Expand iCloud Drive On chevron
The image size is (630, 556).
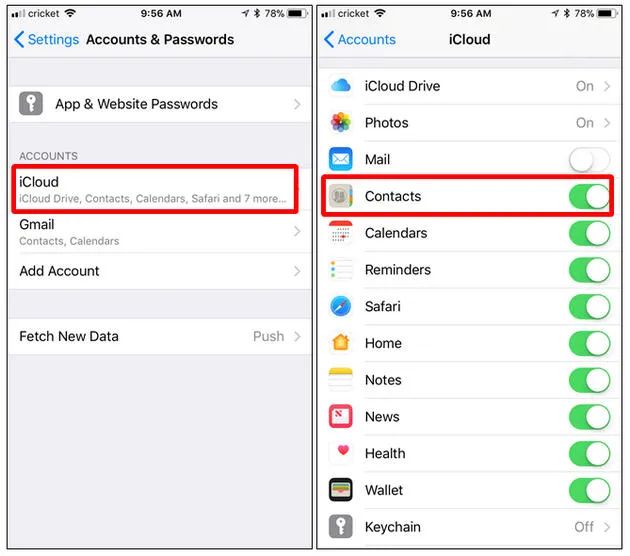[607, 86]
